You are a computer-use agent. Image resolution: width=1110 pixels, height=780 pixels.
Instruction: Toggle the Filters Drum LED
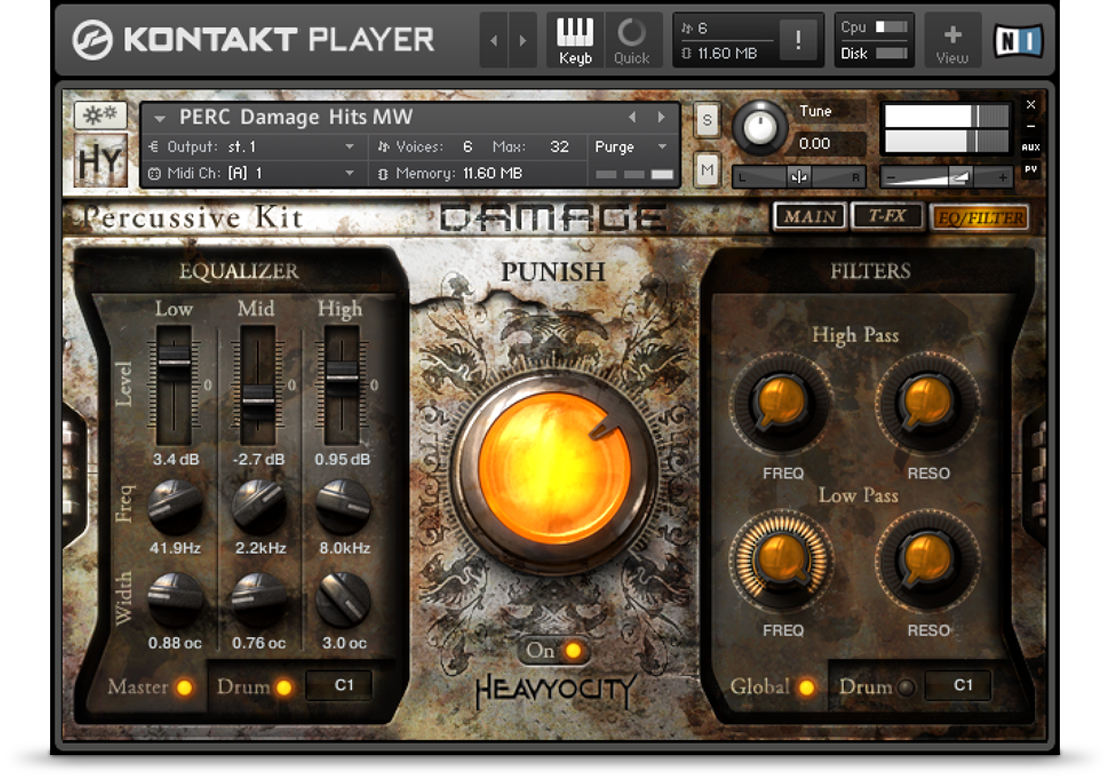point(905,687)
